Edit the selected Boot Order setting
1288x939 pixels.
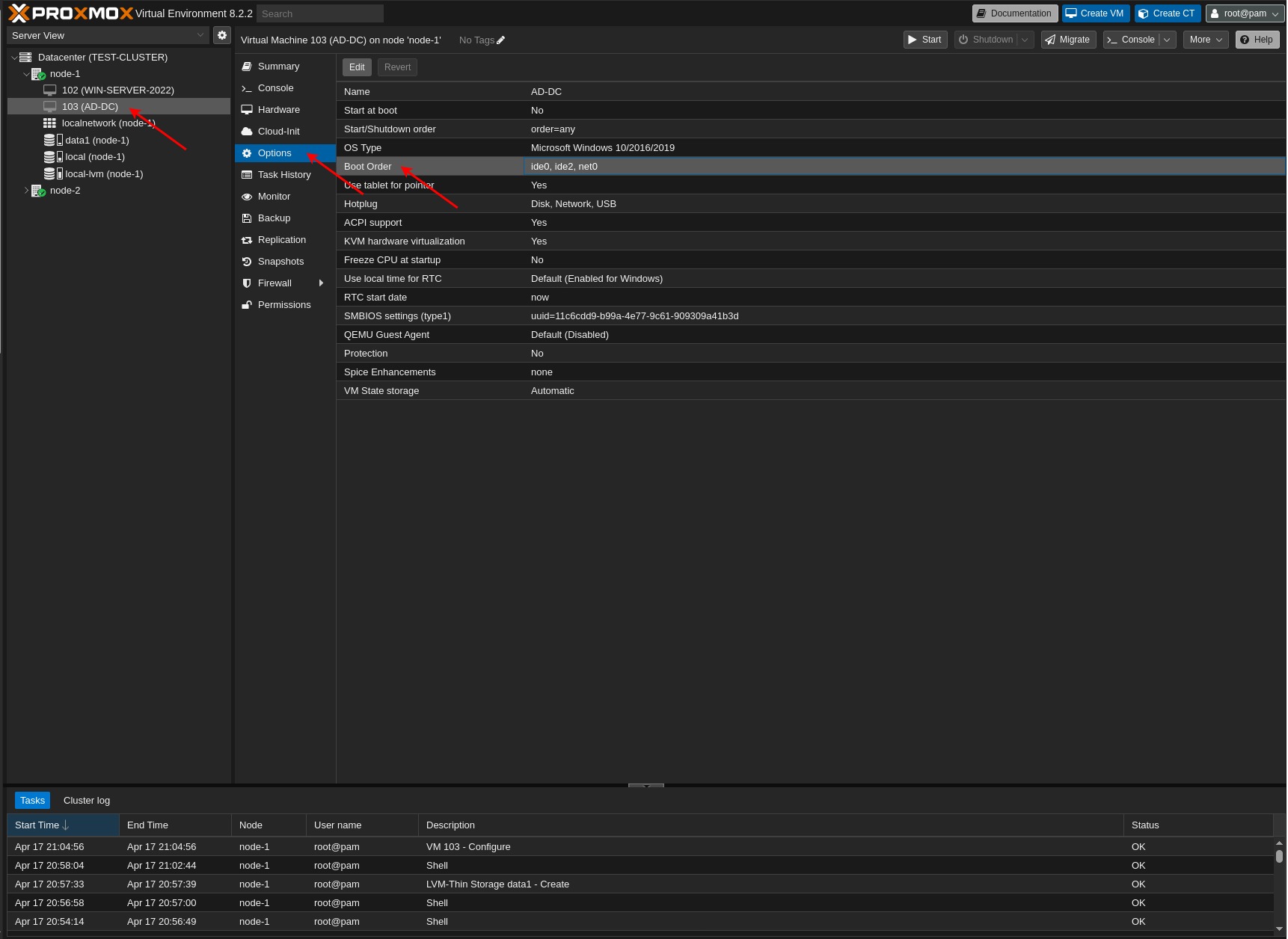click(x=357, y=67)
